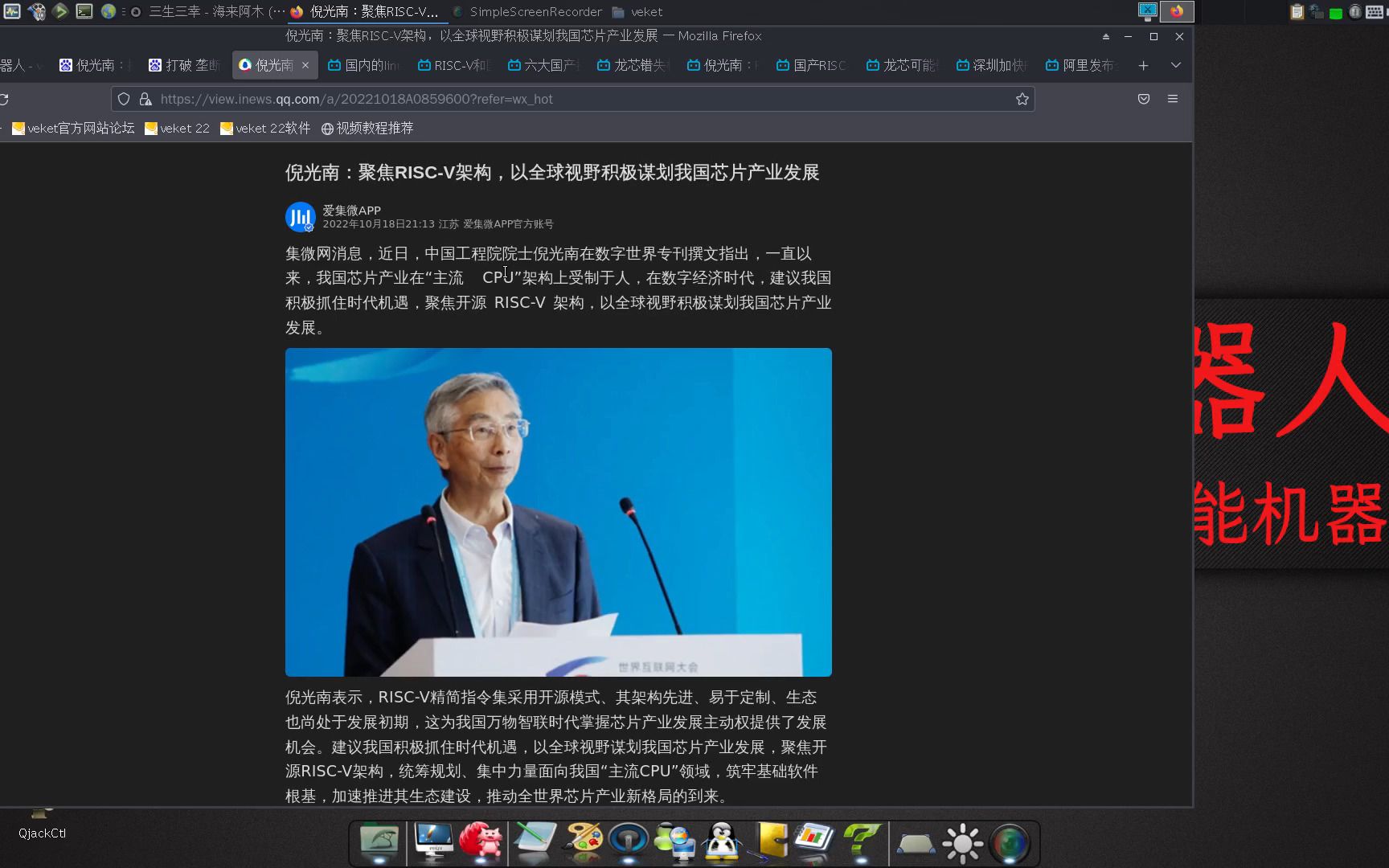Image resolution: width=1389 pixels, height=868 pixels.
Task: Open the list-all-tabs chevron menu
Action: [1175, 65]
